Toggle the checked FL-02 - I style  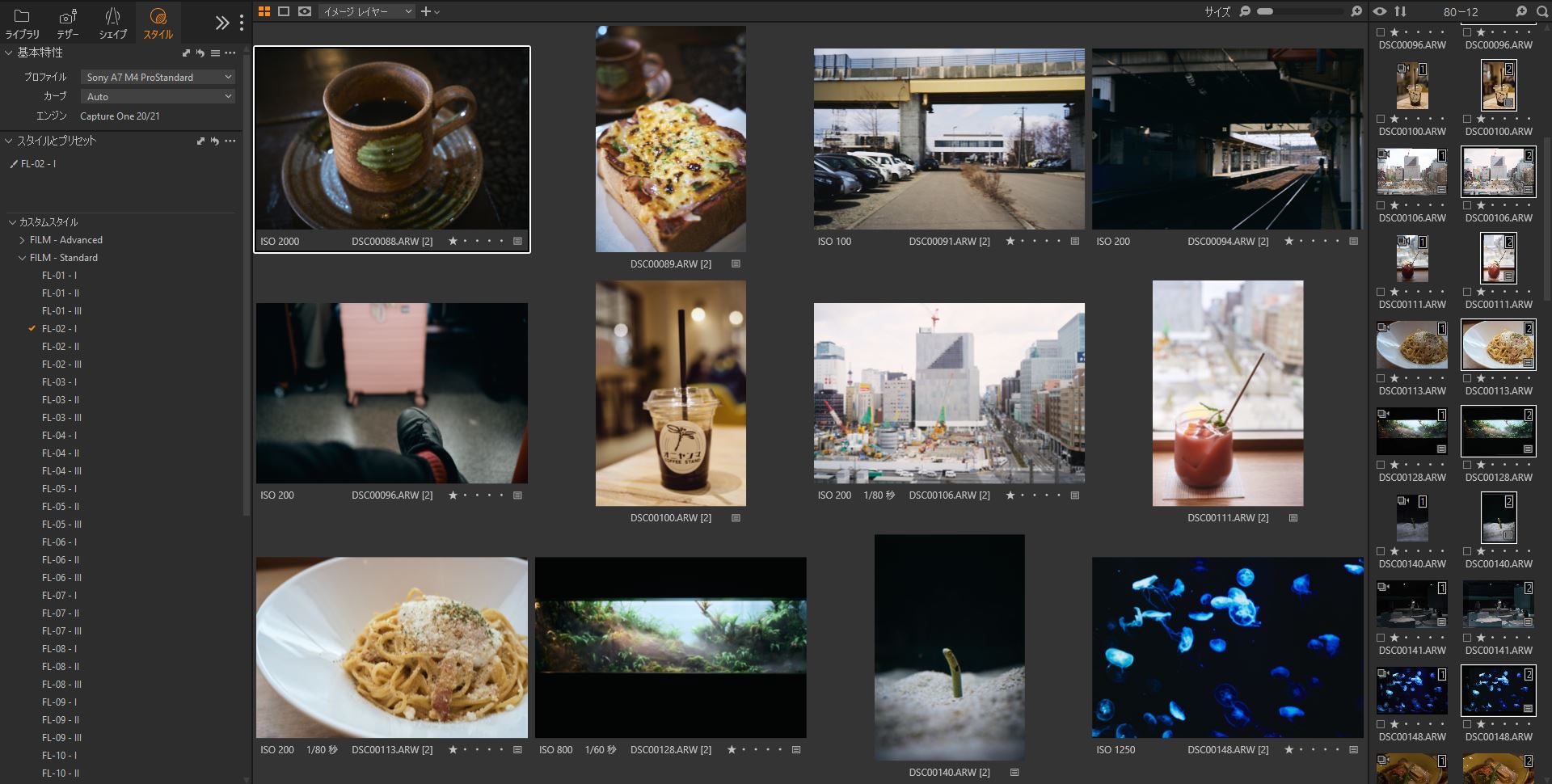pos(59,329)
